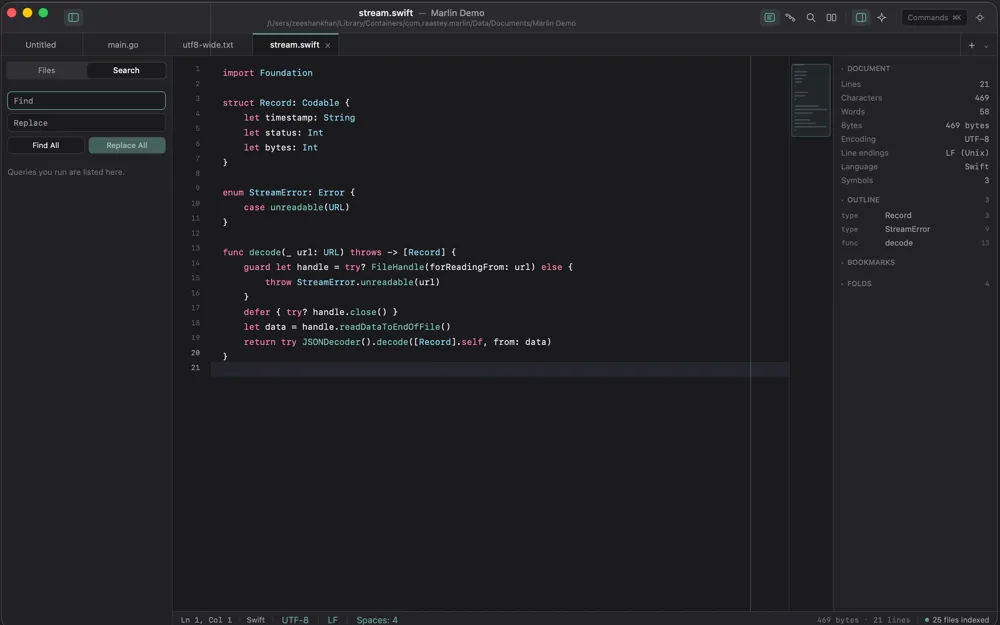Open Swift language selector in status bar
1000x625 pixels.
click(256, 620)
